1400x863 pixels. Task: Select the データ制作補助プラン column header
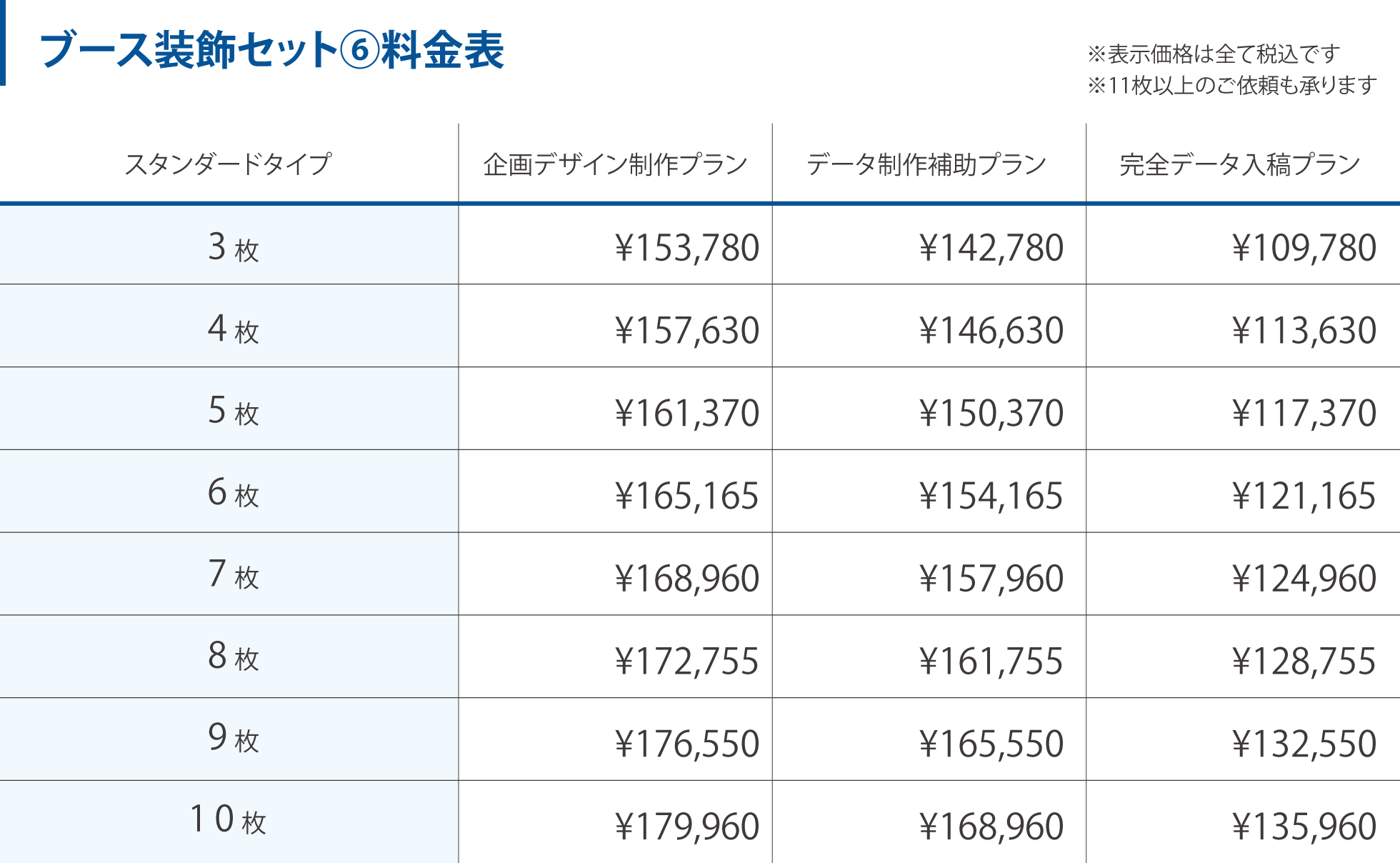tap(926, 164)
